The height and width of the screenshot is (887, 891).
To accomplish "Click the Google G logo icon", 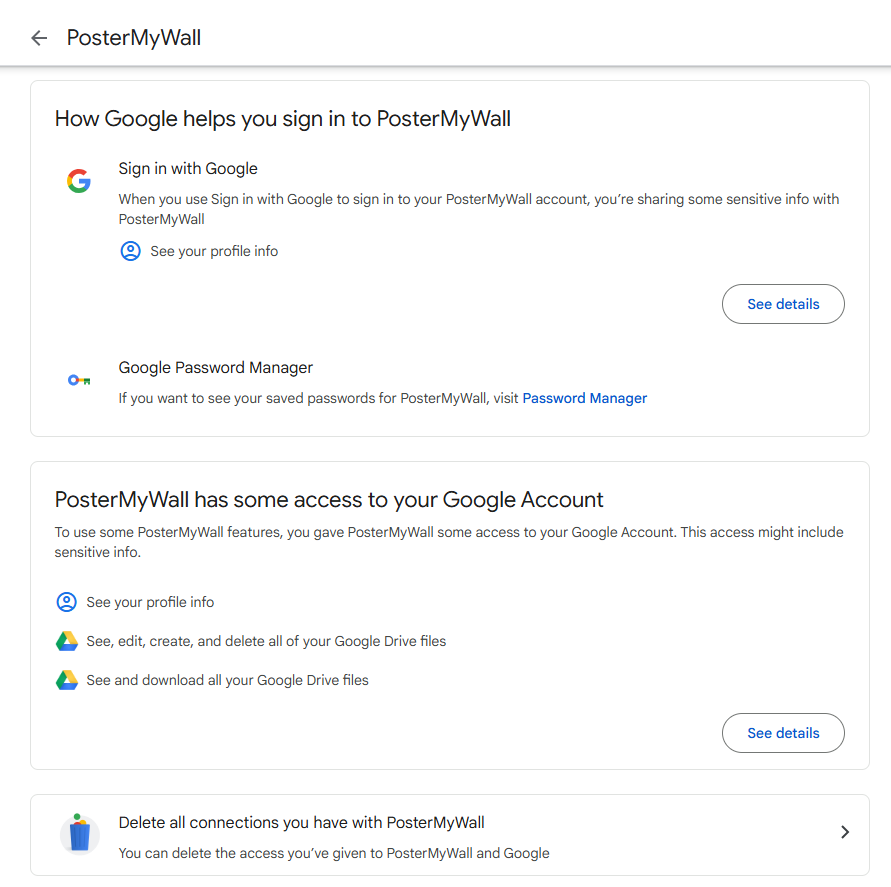I will (79, 181).
